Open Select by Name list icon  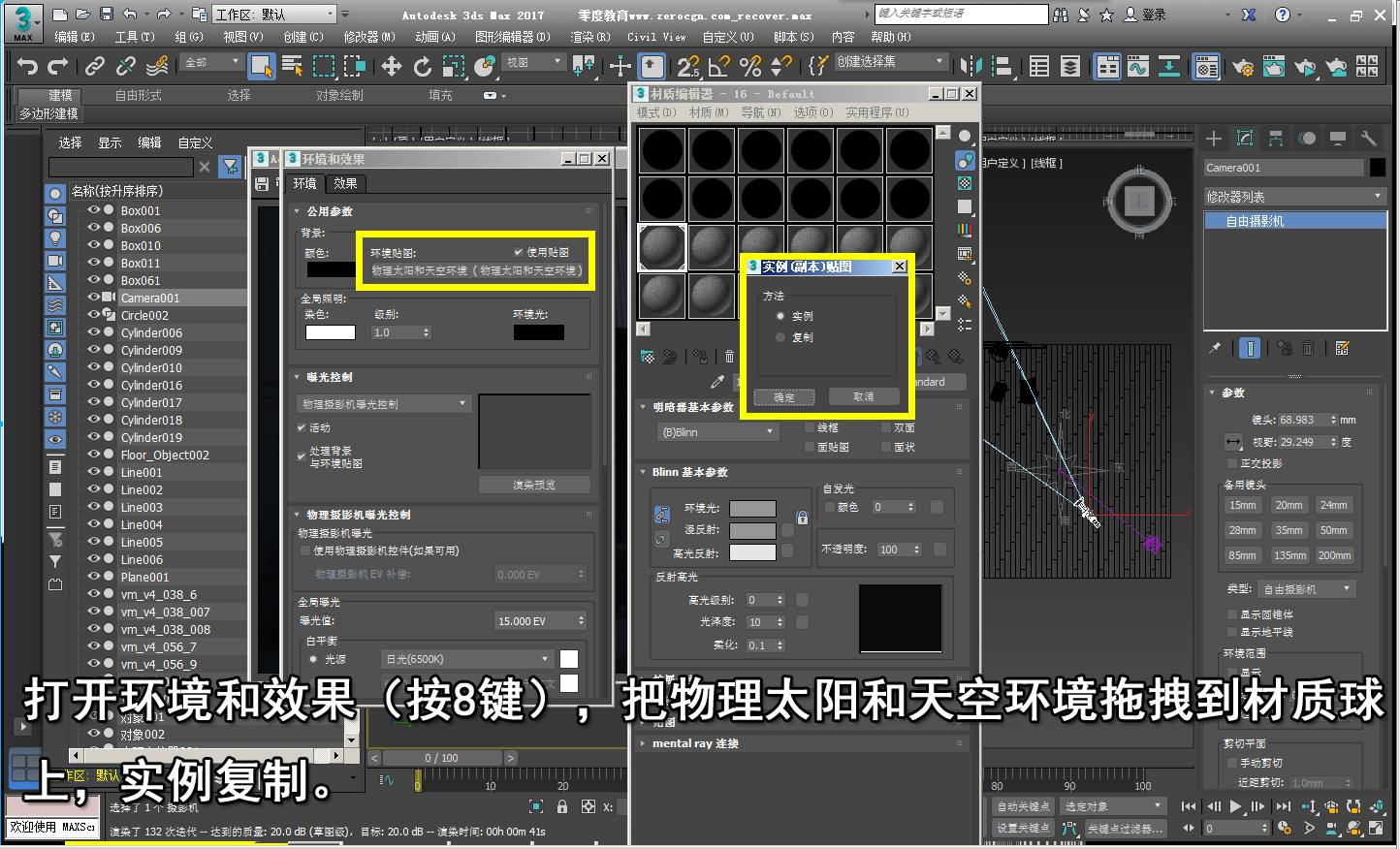[x=292, y=66]
